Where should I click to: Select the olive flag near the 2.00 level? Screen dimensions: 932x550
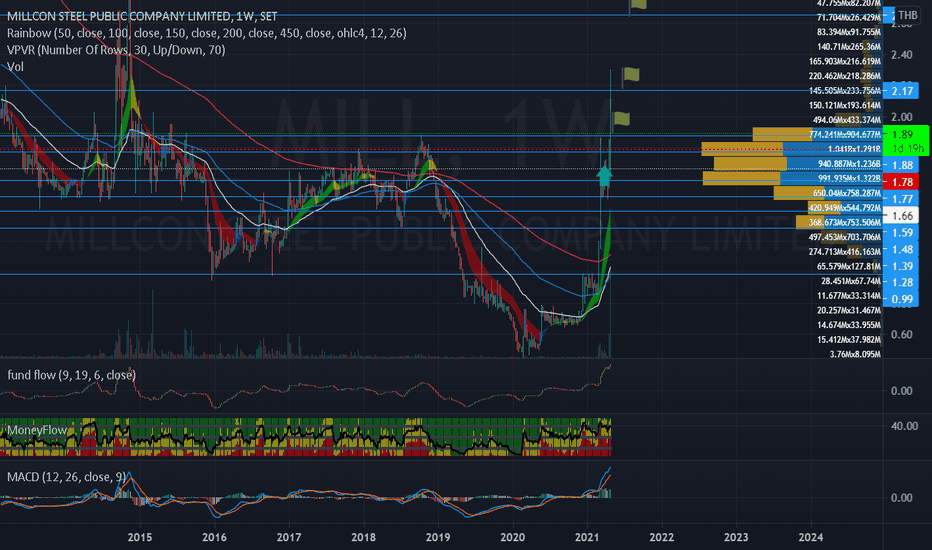[x=622, y=118]
